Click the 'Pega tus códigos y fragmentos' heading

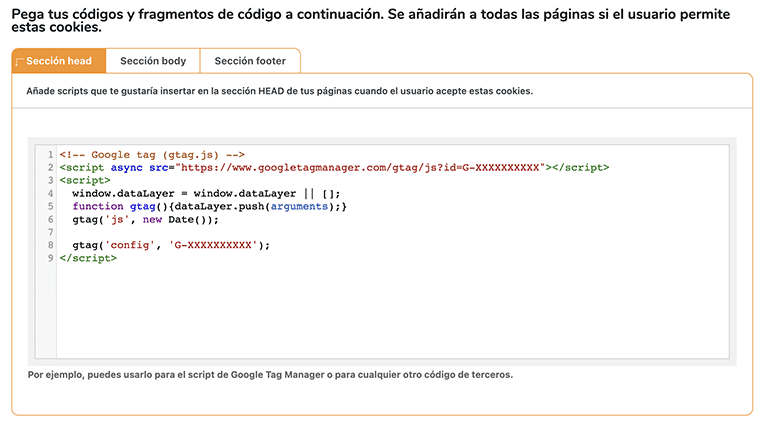click(371, 21)
